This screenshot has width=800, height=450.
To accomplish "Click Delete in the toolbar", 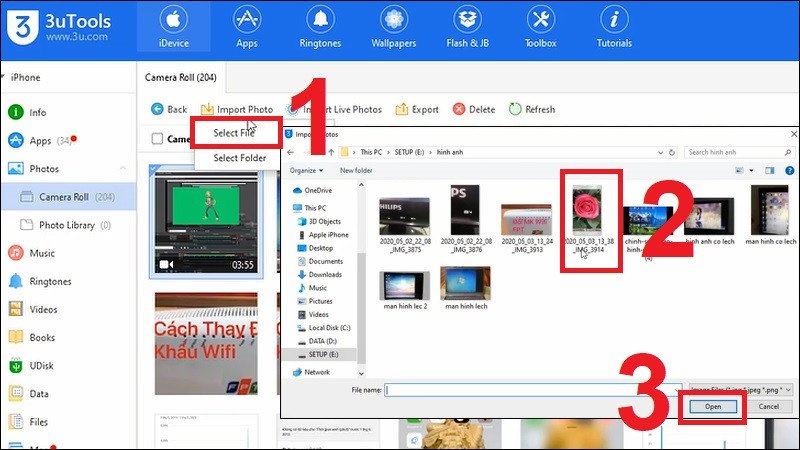I will 474,109.
